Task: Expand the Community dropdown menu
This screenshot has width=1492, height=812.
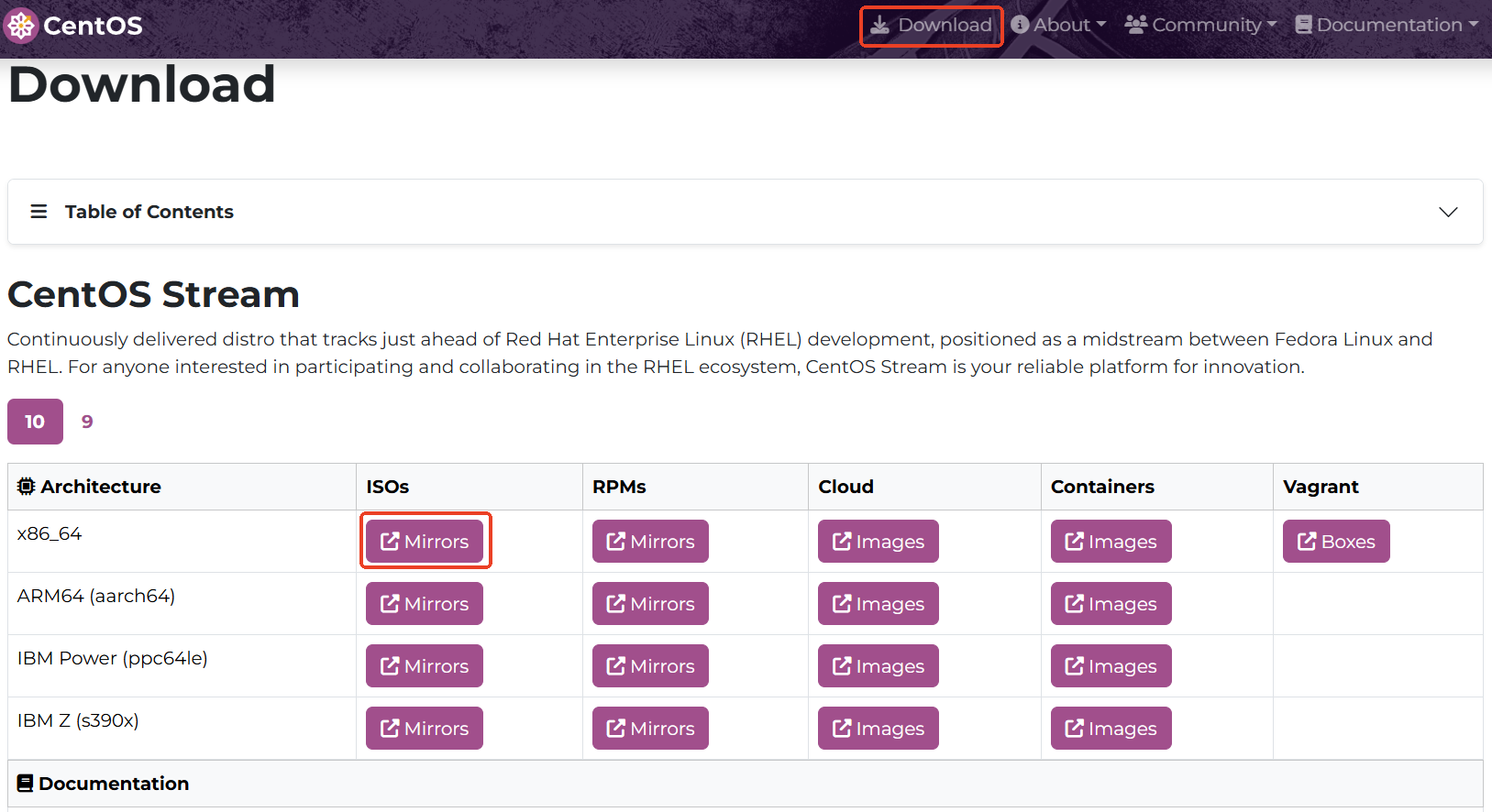Action: pyautogui.click(x=1200, y=25)
